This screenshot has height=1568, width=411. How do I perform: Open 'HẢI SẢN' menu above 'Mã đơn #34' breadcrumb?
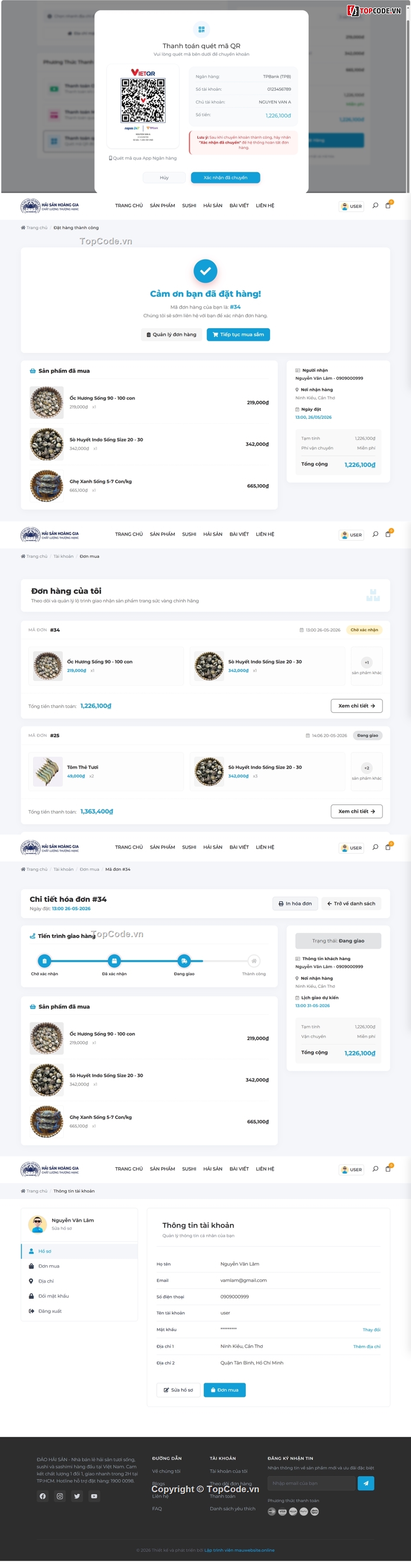tap(213, 847)
